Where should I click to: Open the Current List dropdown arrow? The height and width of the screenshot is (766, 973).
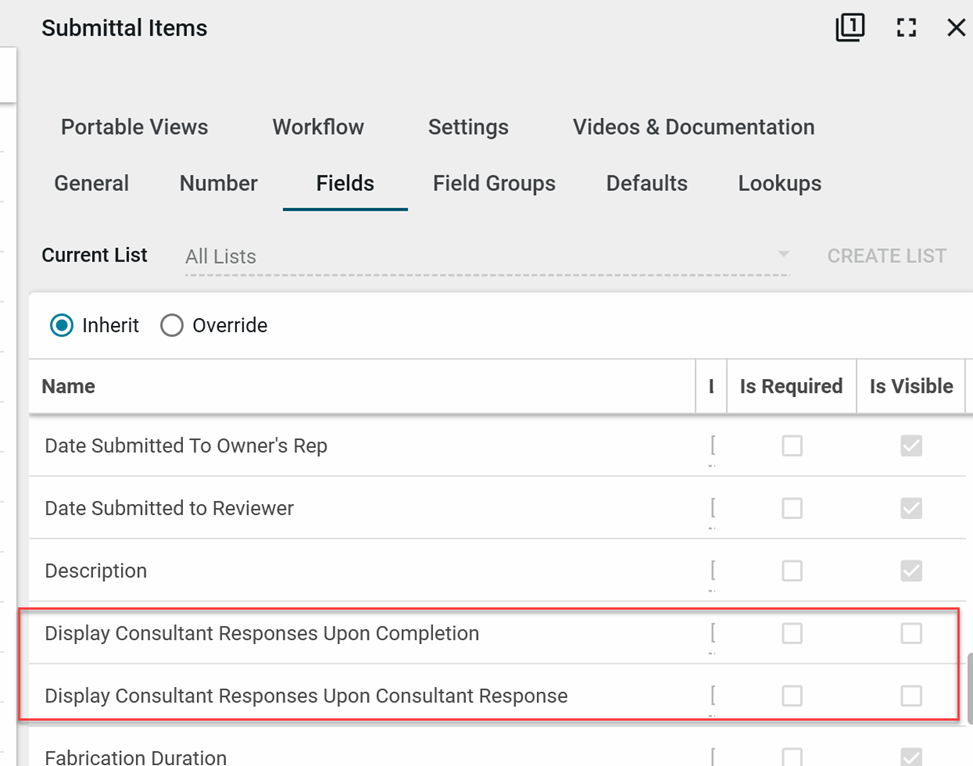[783, 256]
